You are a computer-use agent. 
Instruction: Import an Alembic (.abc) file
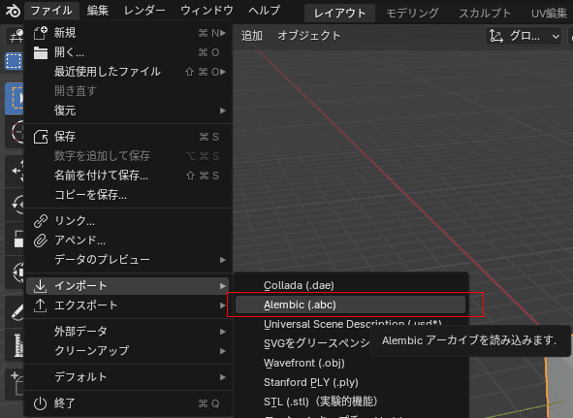(350, 305)
